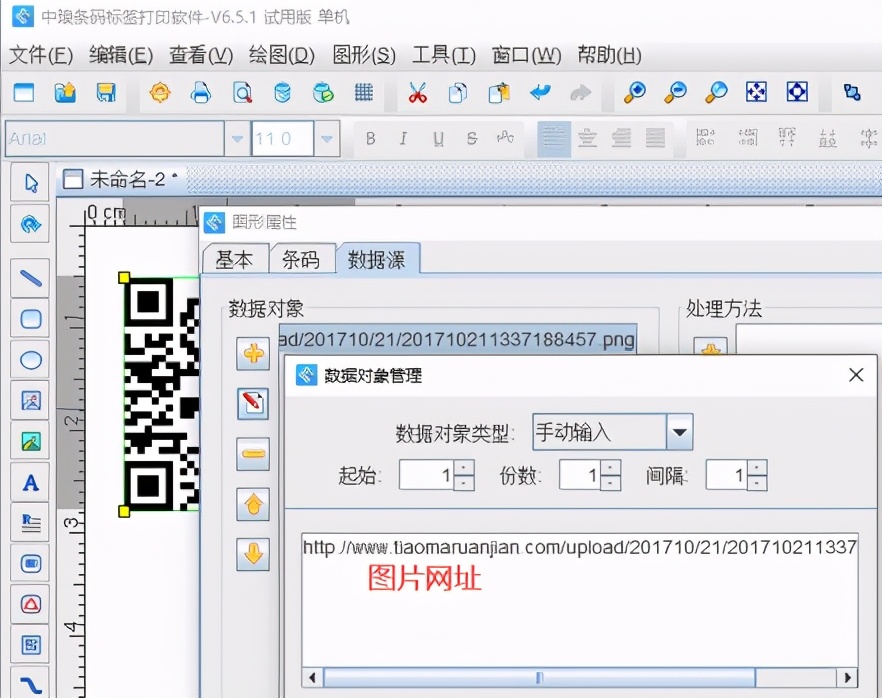Viewport: 882px width, 698px height.
Task: Toggle strikethrough formatting S
Action: pyautogui.click(x=472, y=138)
